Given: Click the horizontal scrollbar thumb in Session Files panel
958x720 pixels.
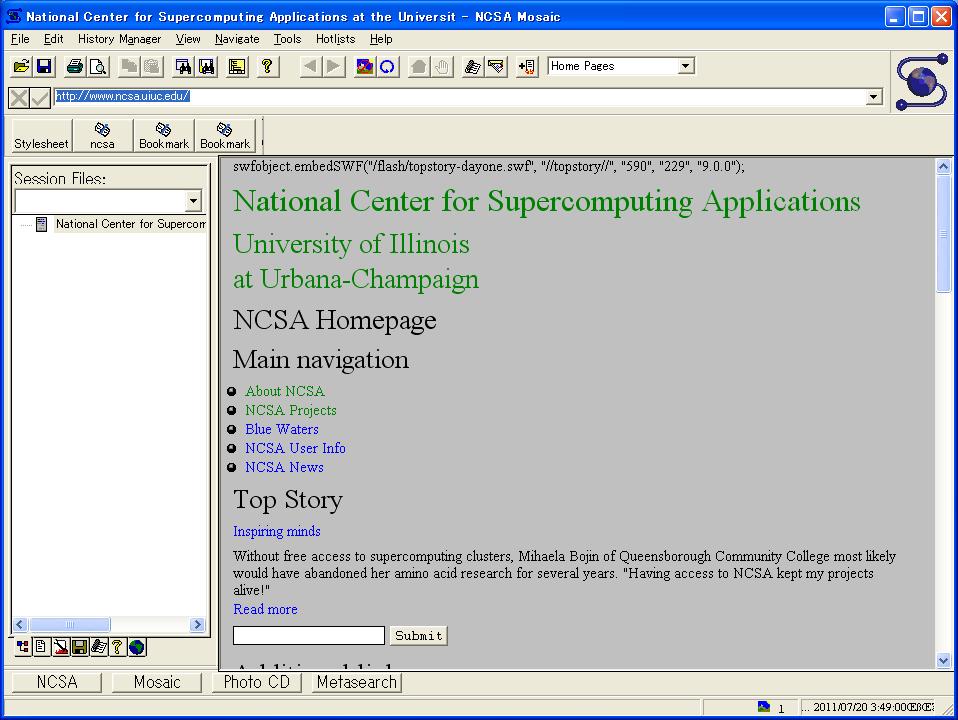Looking at the screenshot, I should pyautogui.click(x=70, y=625).
